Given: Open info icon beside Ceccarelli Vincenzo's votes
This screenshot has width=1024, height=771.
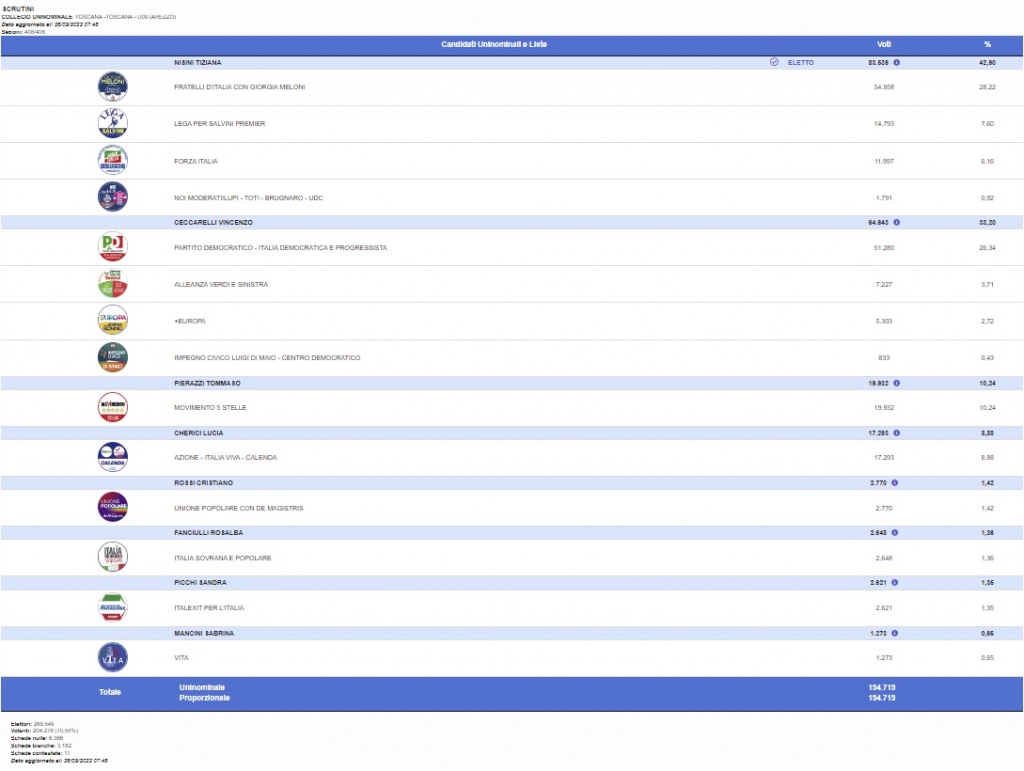Looking at the screenshot, I should click(896, 222).
